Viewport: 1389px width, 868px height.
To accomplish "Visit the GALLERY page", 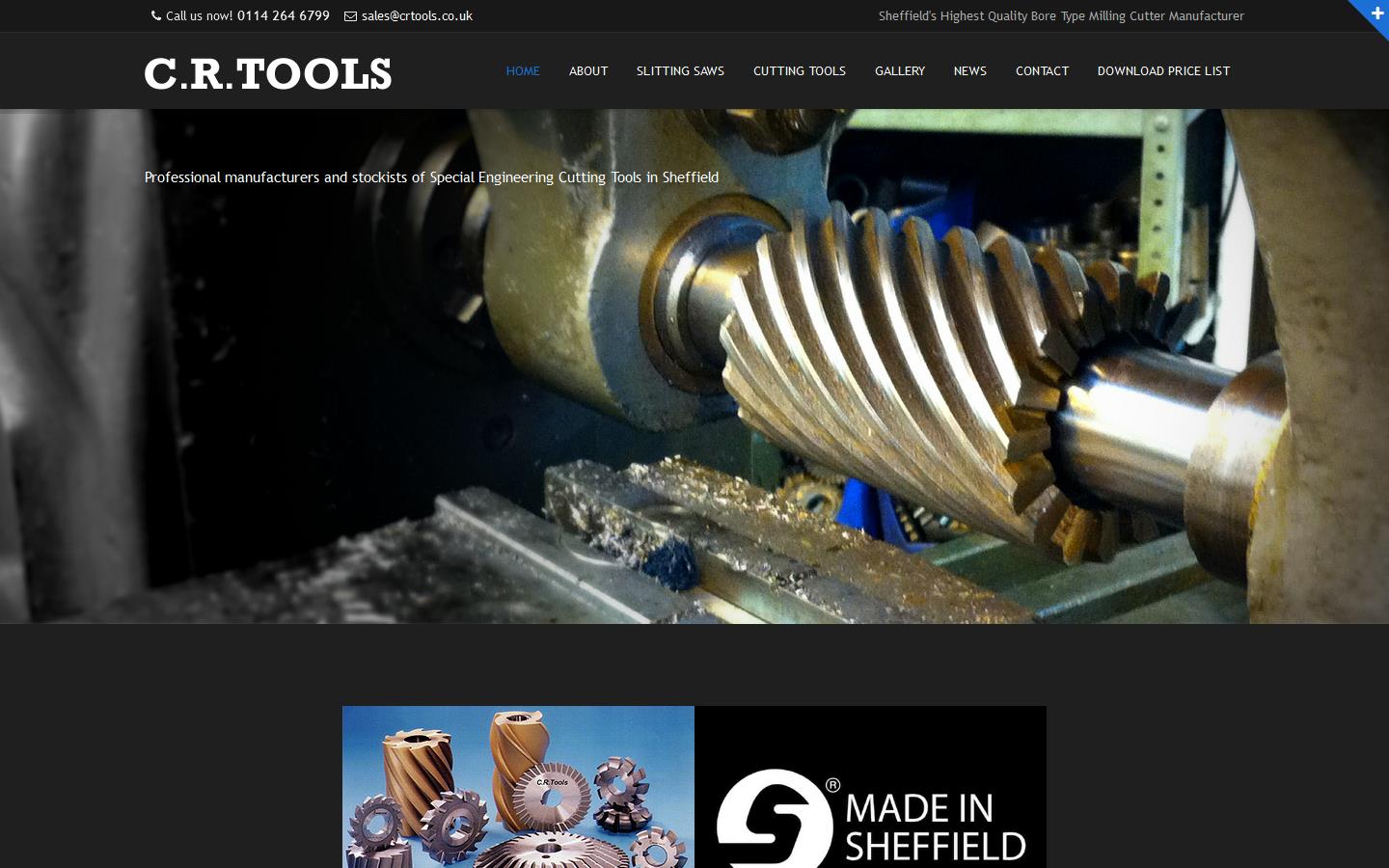I will tap(900, 71).
